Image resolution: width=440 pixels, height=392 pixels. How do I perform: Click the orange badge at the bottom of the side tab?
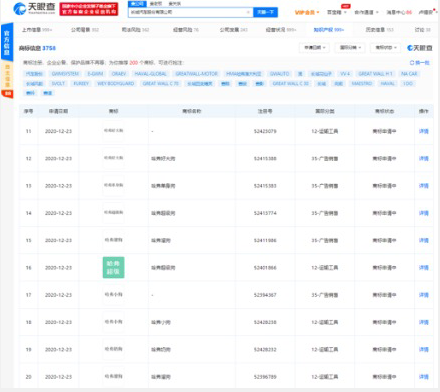7,94
